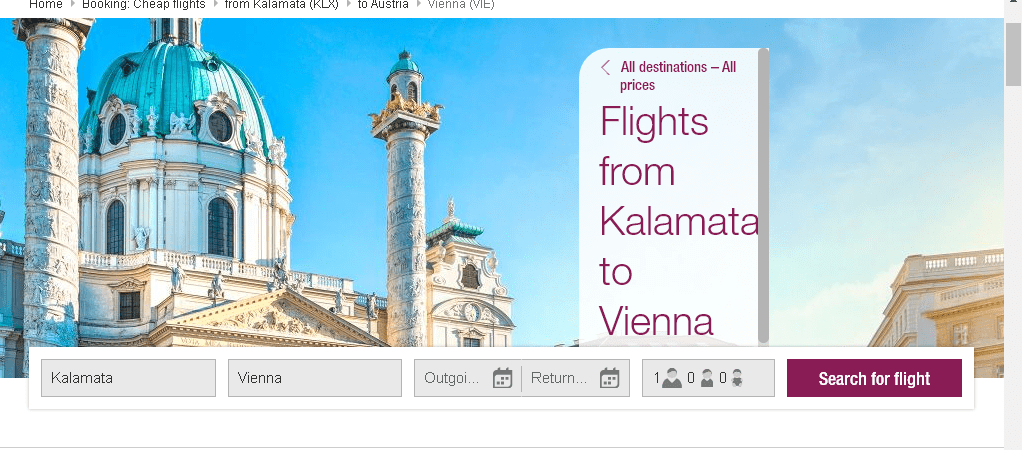Select the child passenger icon

point(707,378)
